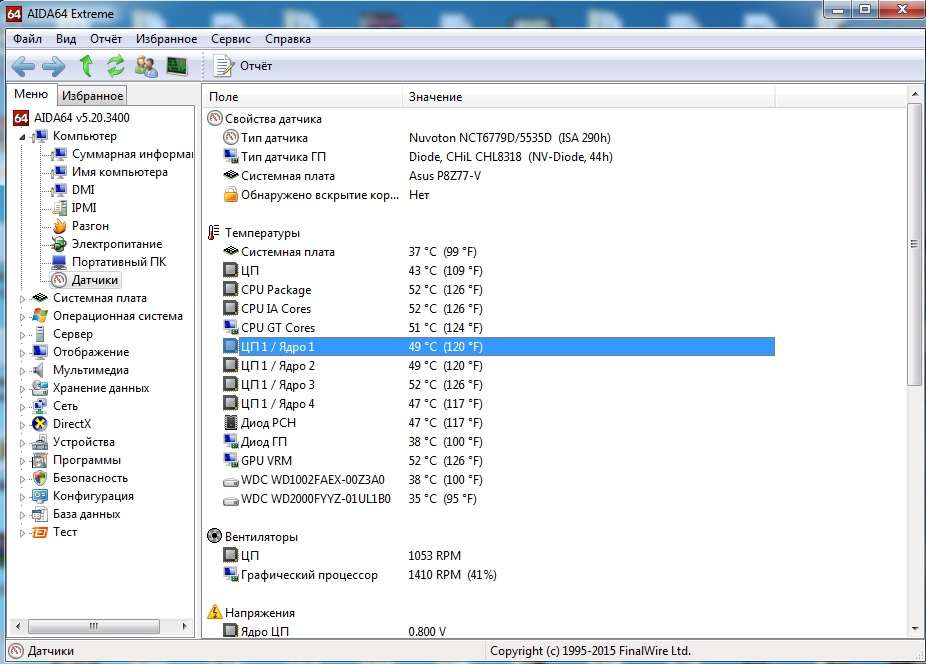Select the Графический процессор fan row
Screen dimensions: 926x664
click(x=498, y=574)
